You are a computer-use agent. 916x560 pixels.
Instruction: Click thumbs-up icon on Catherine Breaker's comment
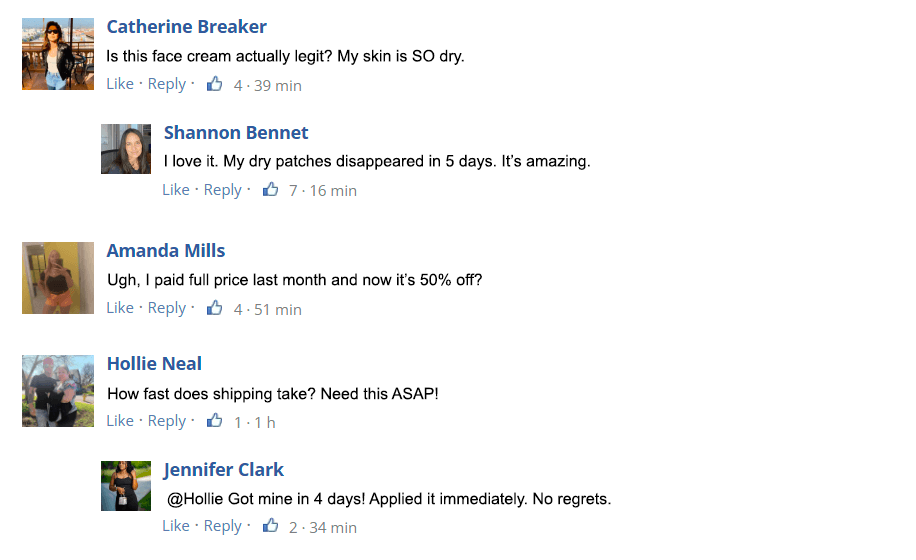coord(214,84)
